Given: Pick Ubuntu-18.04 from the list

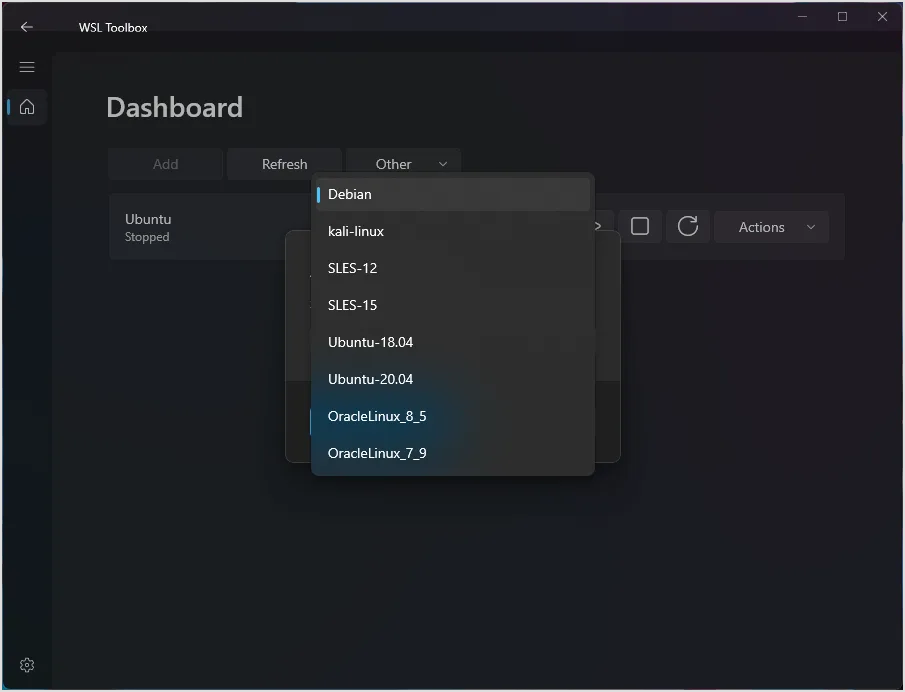Looking at the screenshot, I should 452,342.
